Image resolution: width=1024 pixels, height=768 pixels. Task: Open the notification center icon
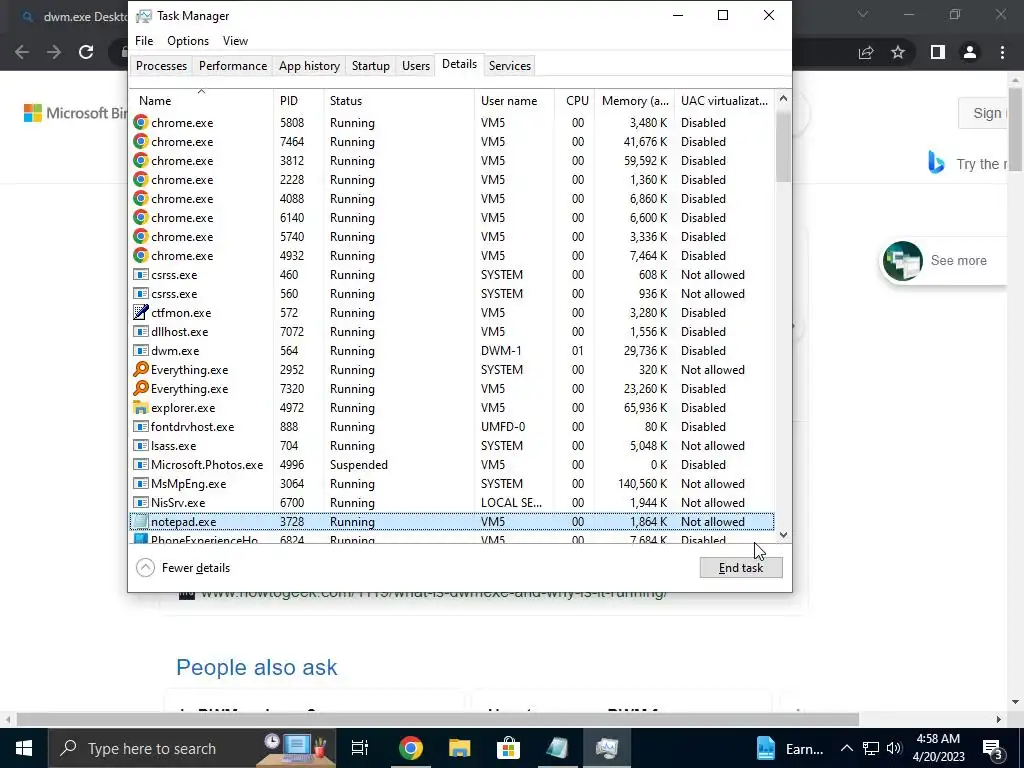click(993, 748)
